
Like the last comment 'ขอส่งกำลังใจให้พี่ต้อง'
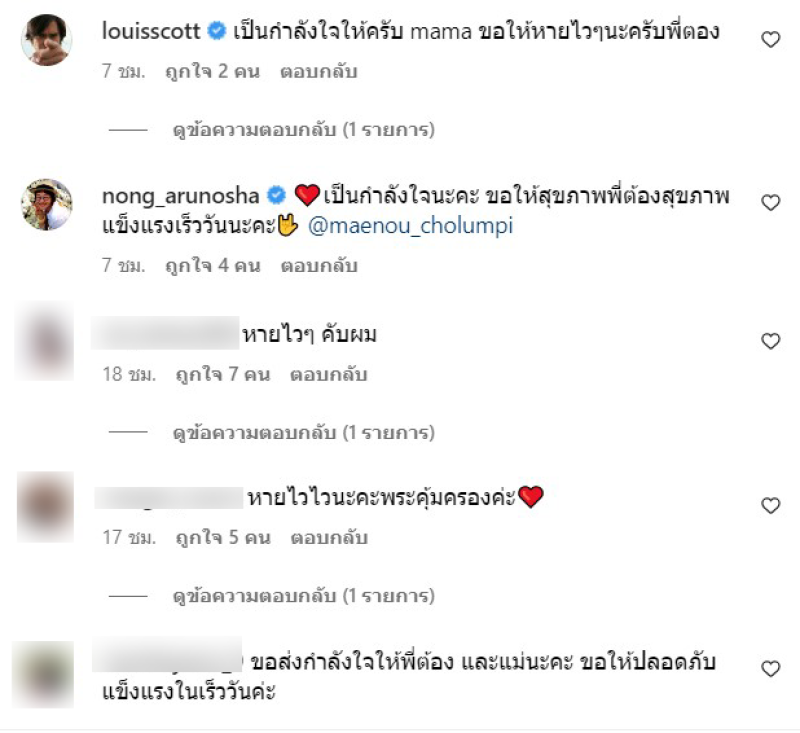tap(770, 668)
